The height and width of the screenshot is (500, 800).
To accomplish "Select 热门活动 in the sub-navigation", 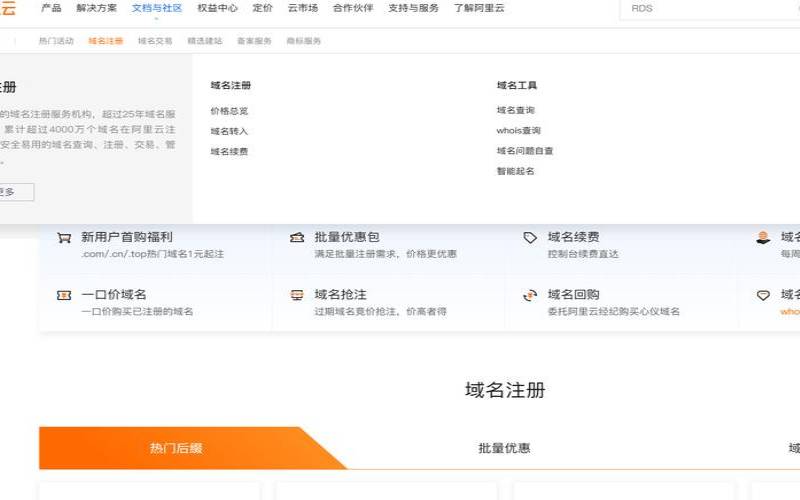I will point(56,41).
